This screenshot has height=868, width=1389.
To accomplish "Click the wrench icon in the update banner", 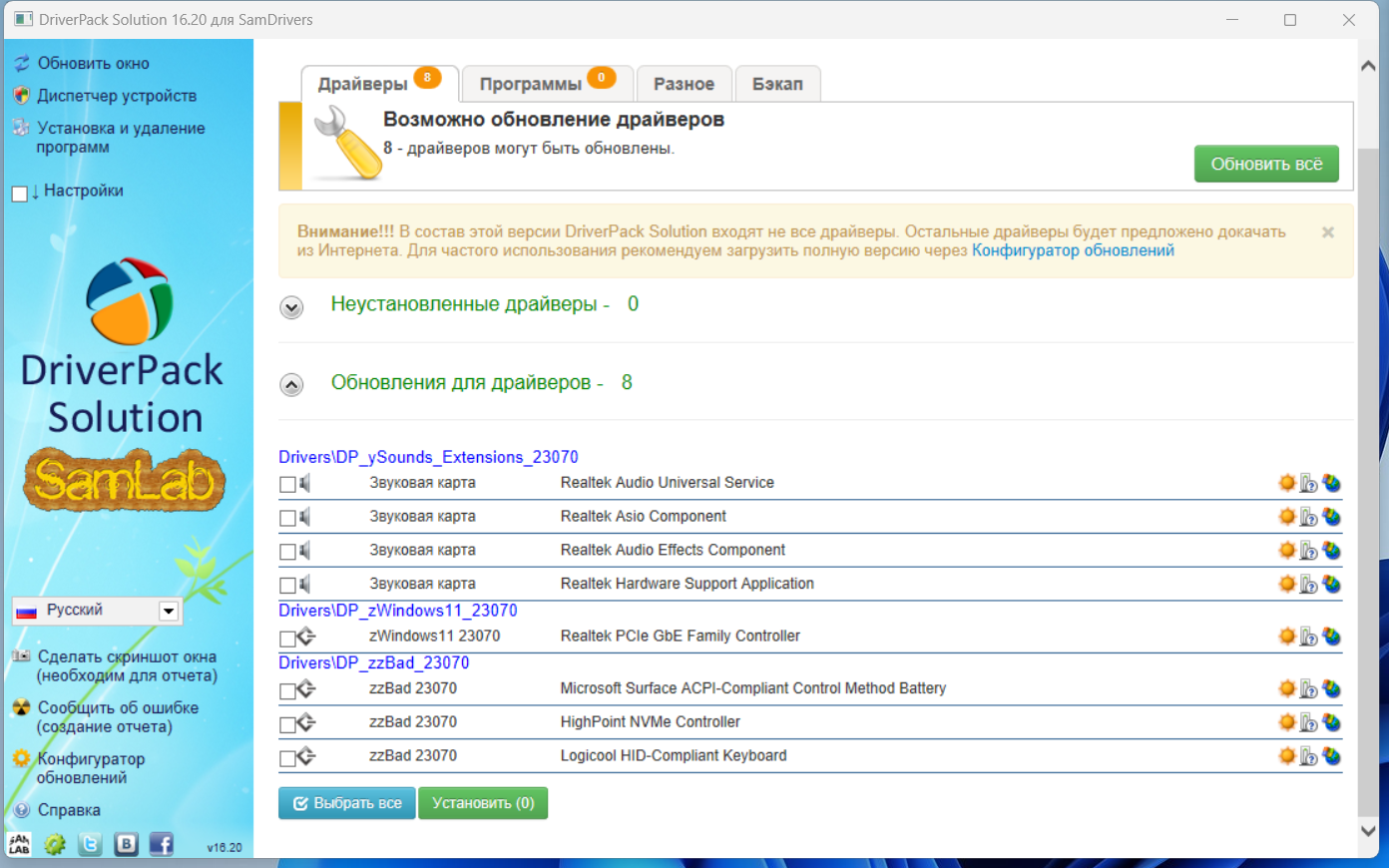I will pyautogui.click(x=347, y=144).
